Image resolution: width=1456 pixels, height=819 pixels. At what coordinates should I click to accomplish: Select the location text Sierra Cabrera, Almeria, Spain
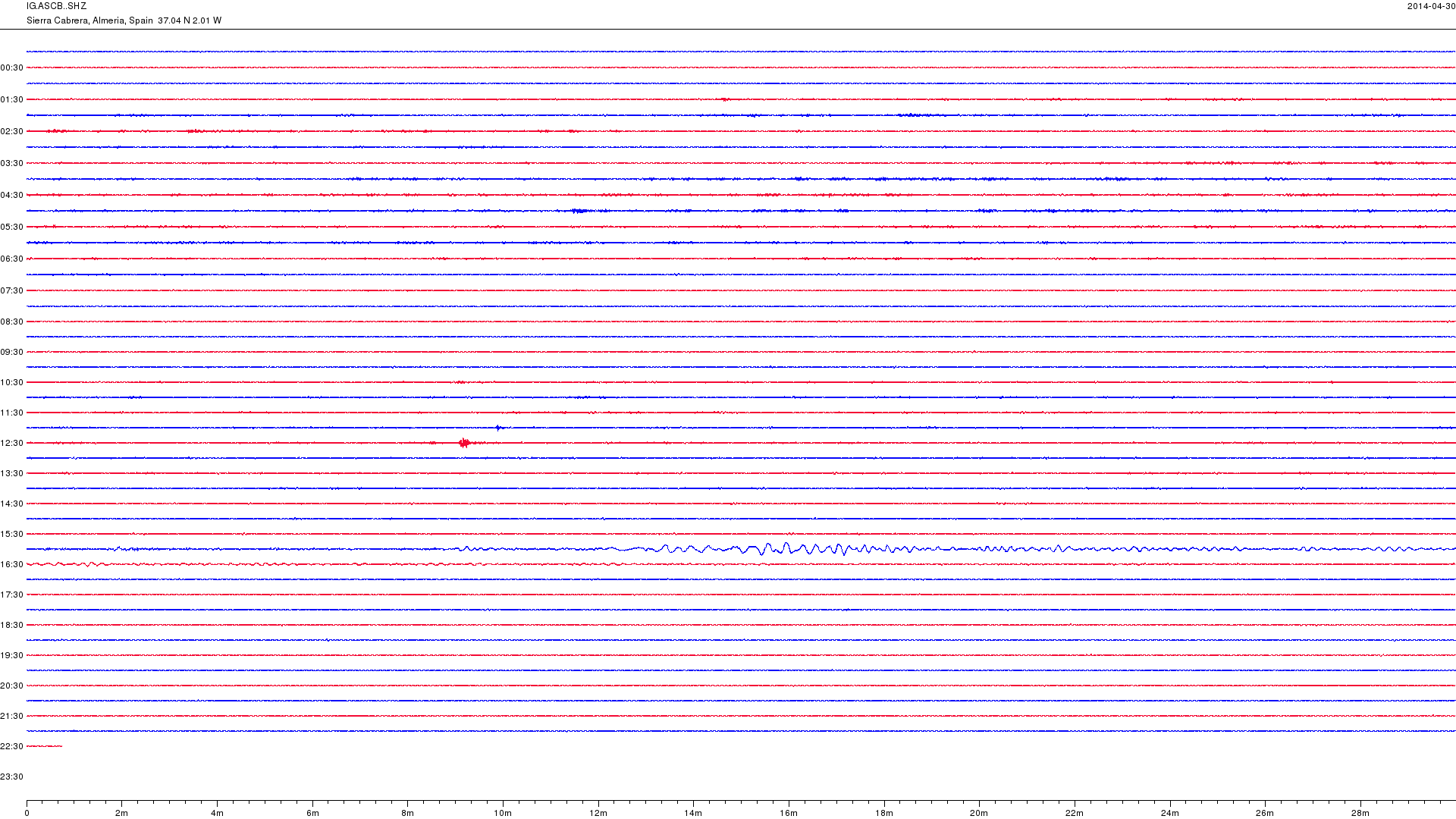pos(89,20)
